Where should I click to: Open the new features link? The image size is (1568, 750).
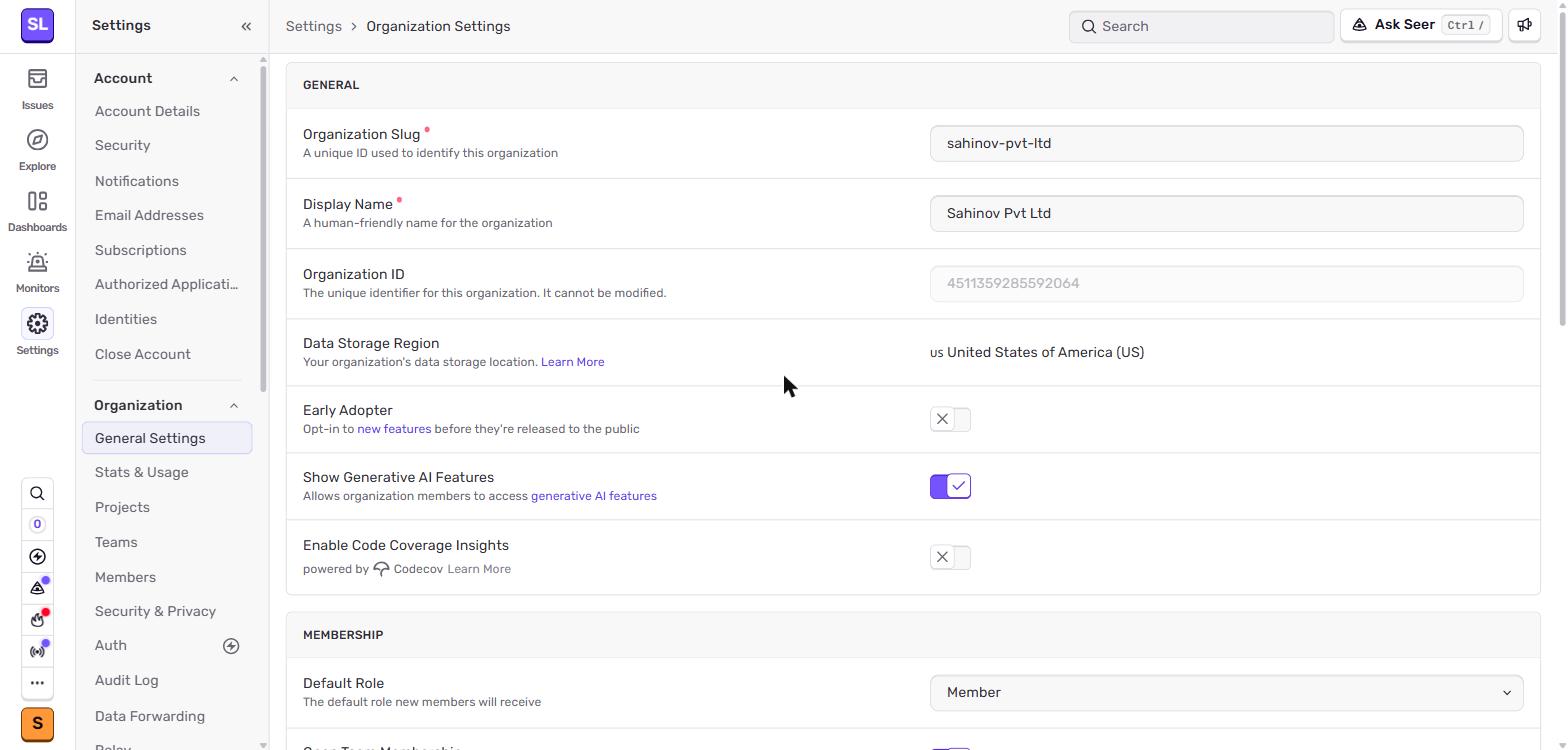(x=394, y=429)
